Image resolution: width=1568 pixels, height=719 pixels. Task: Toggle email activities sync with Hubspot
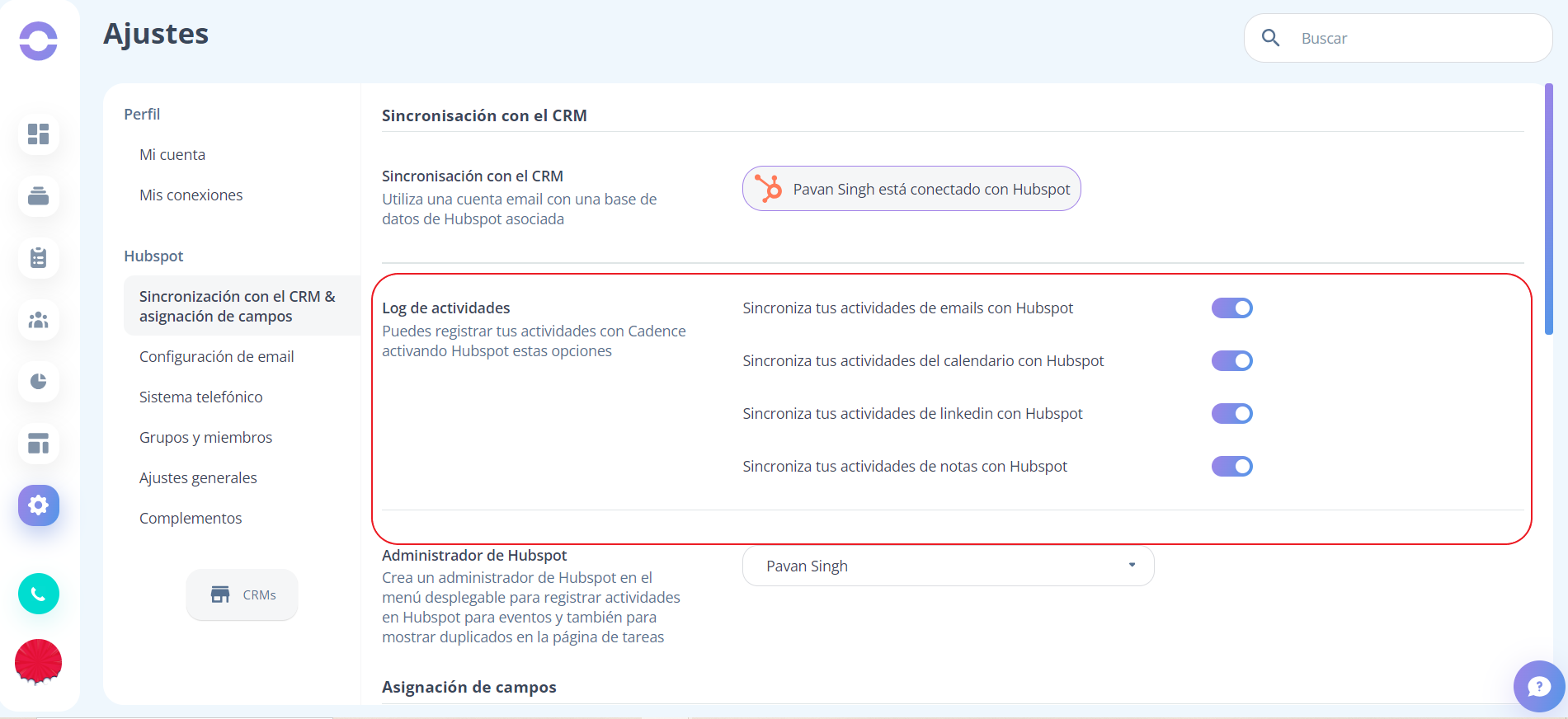1231,308
